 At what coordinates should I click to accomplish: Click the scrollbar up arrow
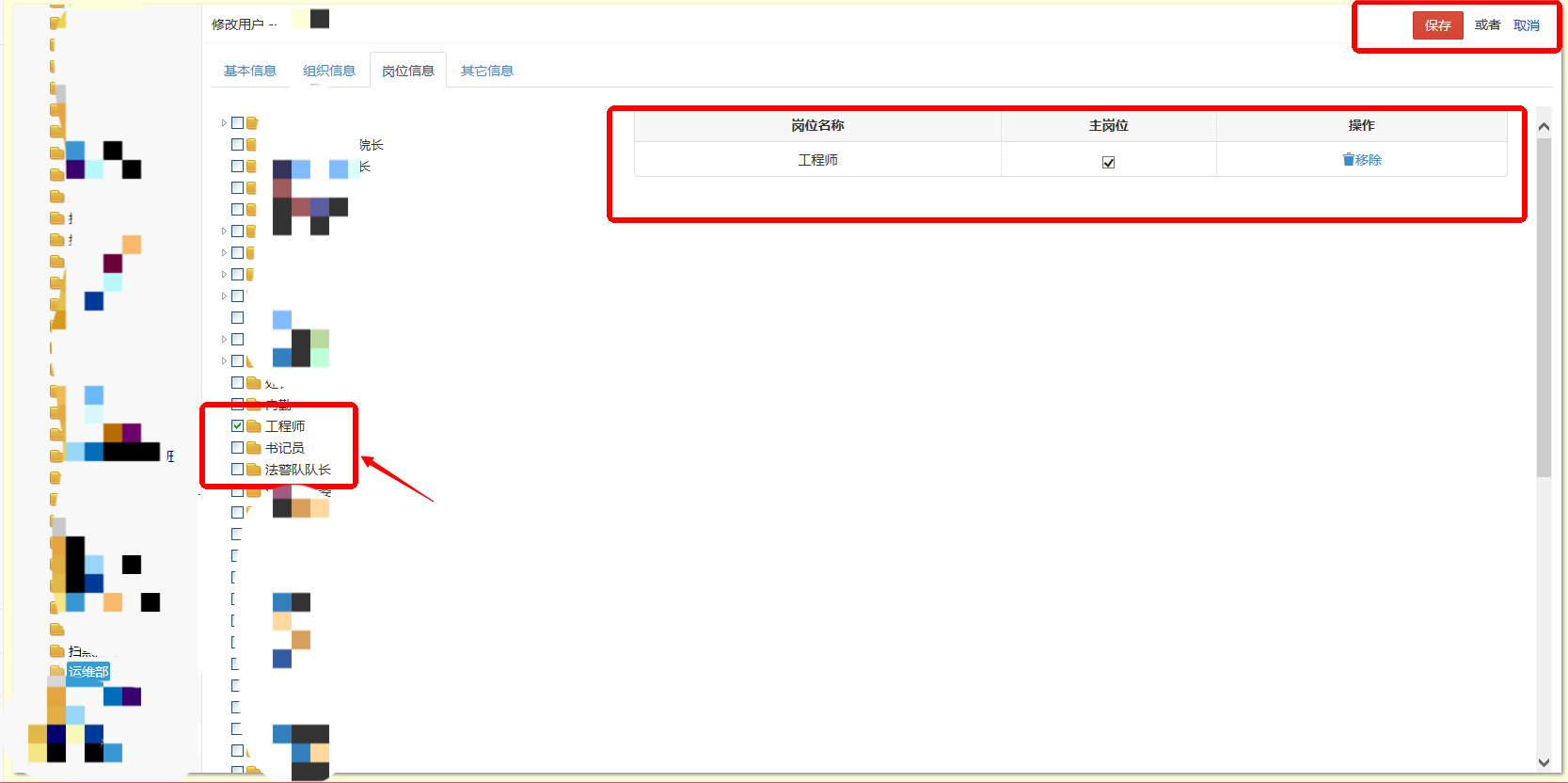[1544, 126]
